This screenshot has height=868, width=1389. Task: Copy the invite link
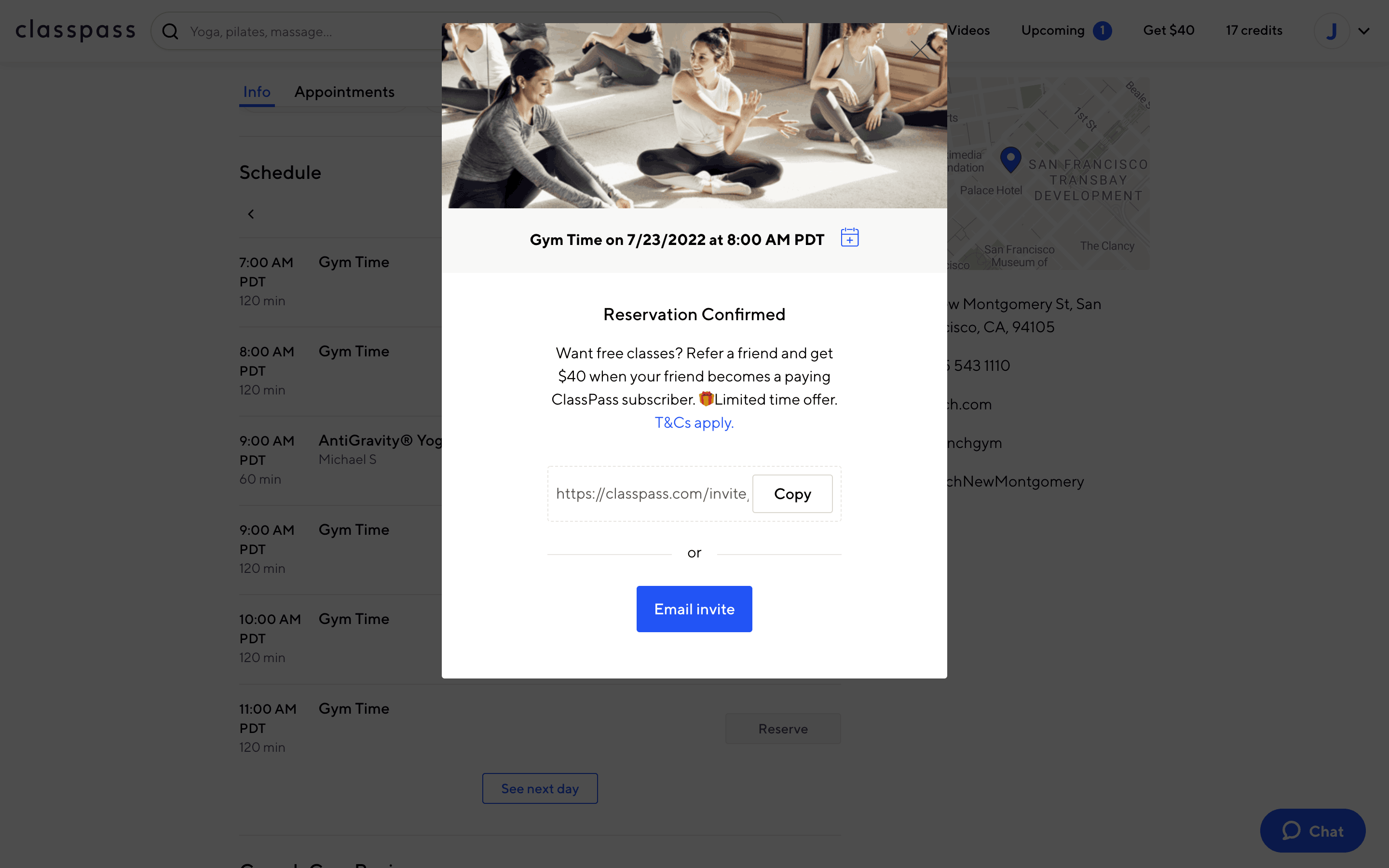(x=792, y=494)
